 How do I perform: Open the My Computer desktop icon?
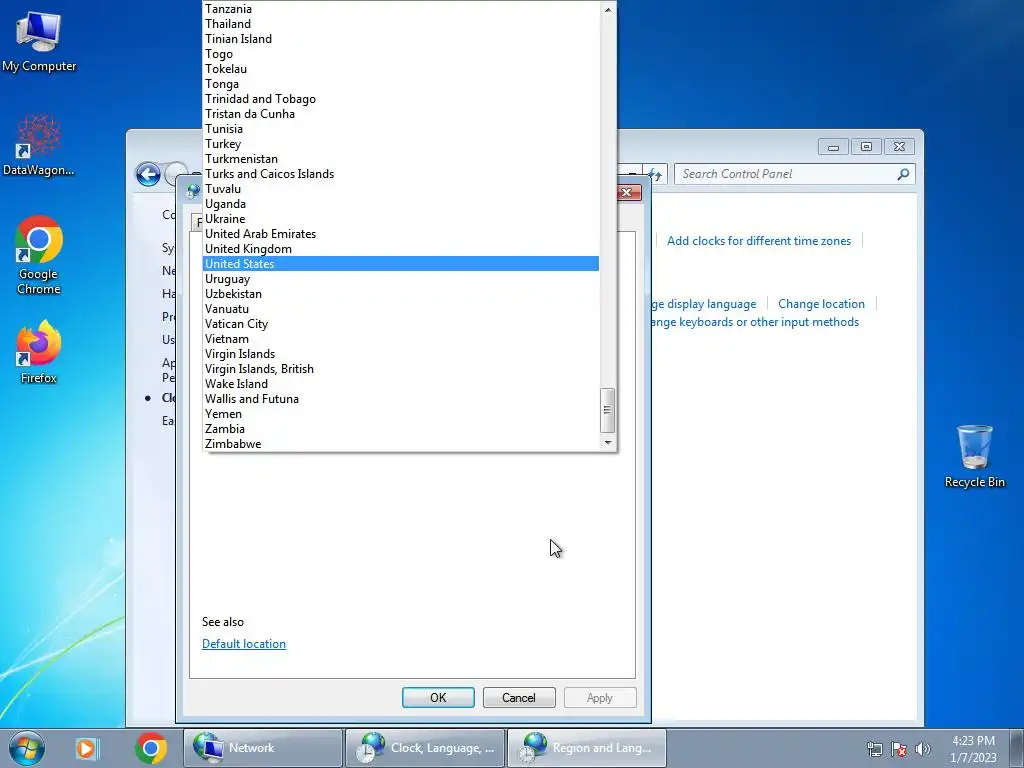click(x=39, y=40)
